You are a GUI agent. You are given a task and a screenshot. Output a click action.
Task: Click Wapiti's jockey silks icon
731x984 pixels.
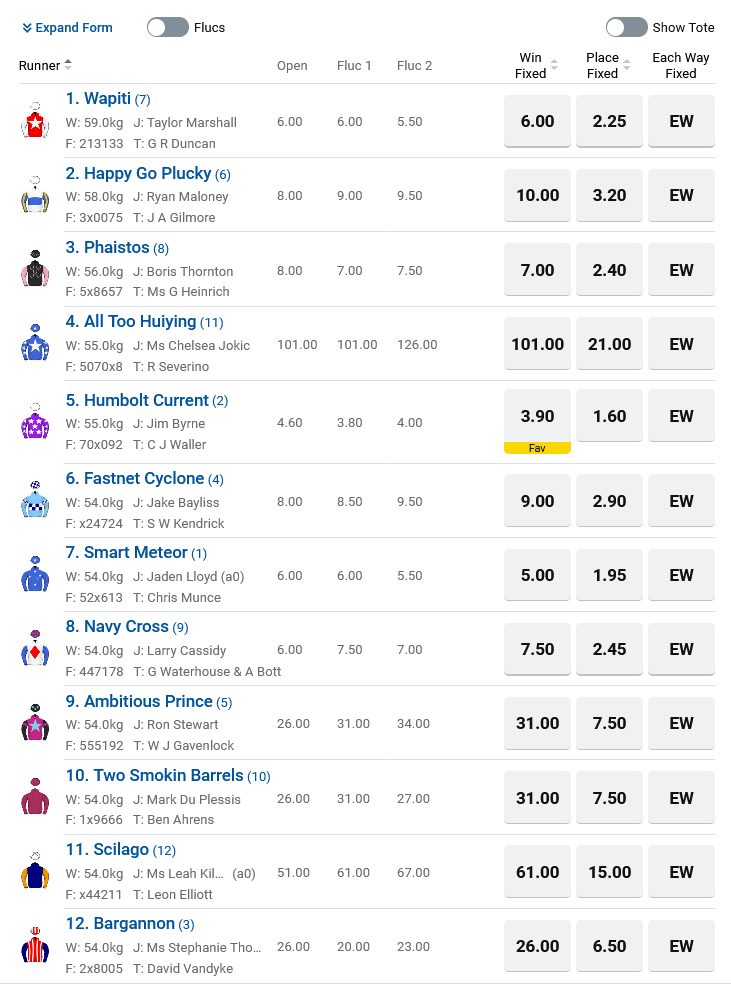[35, 121]
